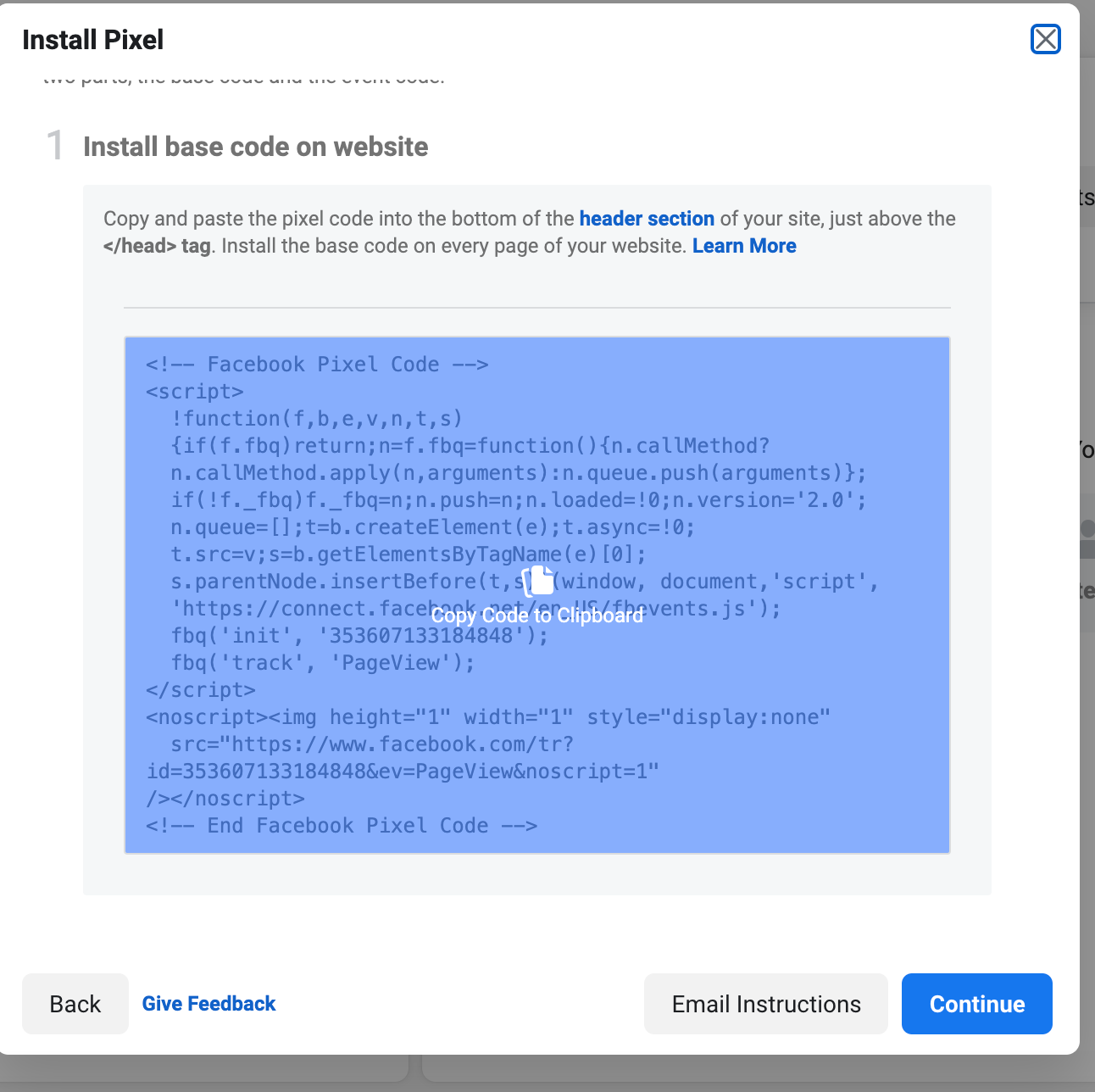Click Email Instructions button

(766, 1004)
